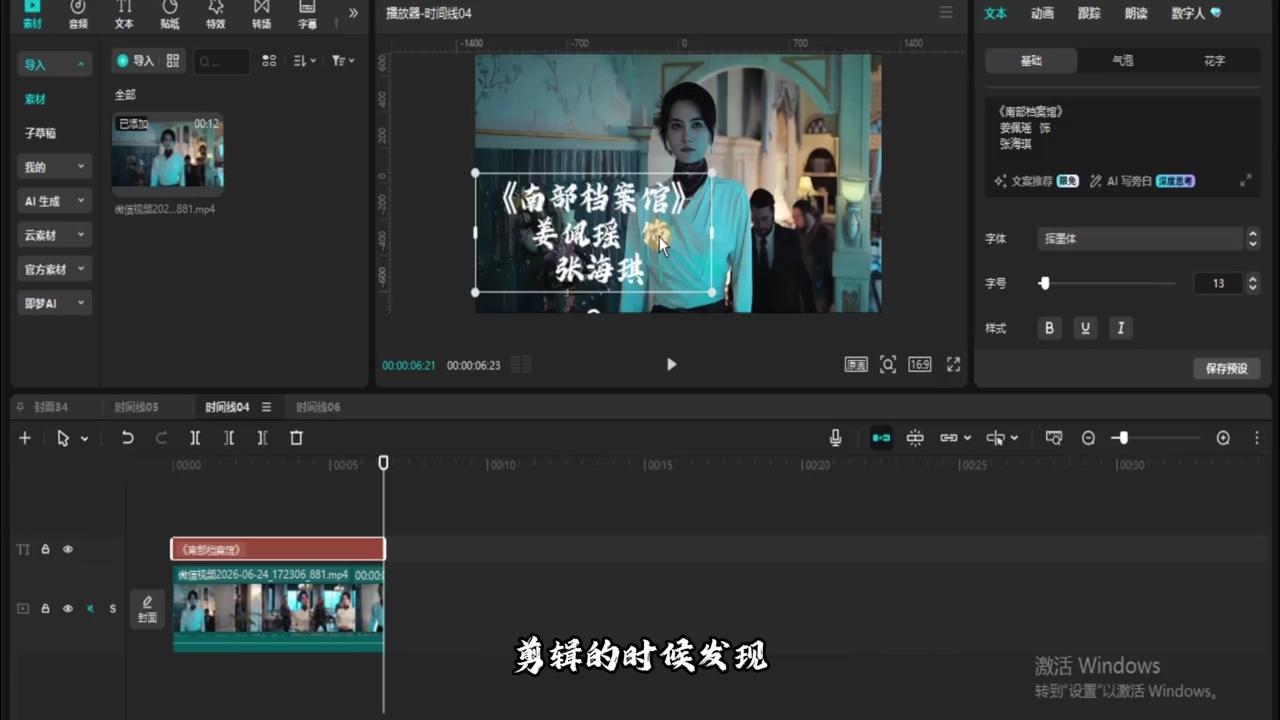
Task: Toggle main track magnet
Action: (881, 438)
